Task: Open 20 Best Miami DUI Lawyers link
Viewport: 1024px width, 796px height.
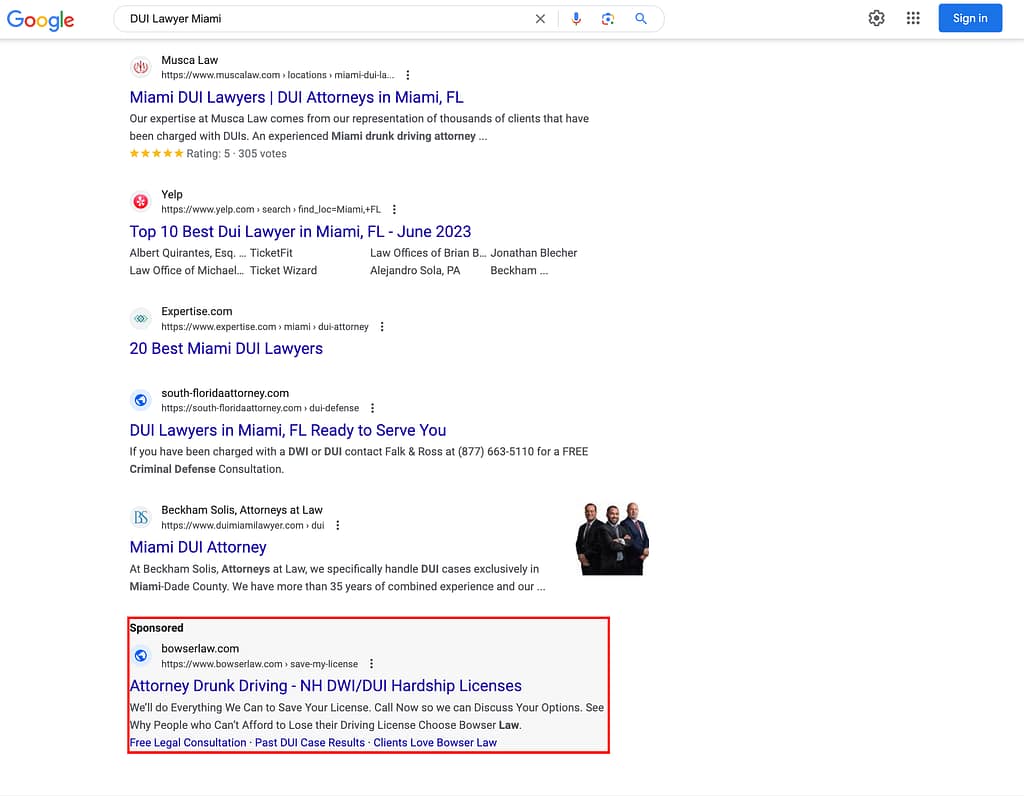Action: point(226,349)
